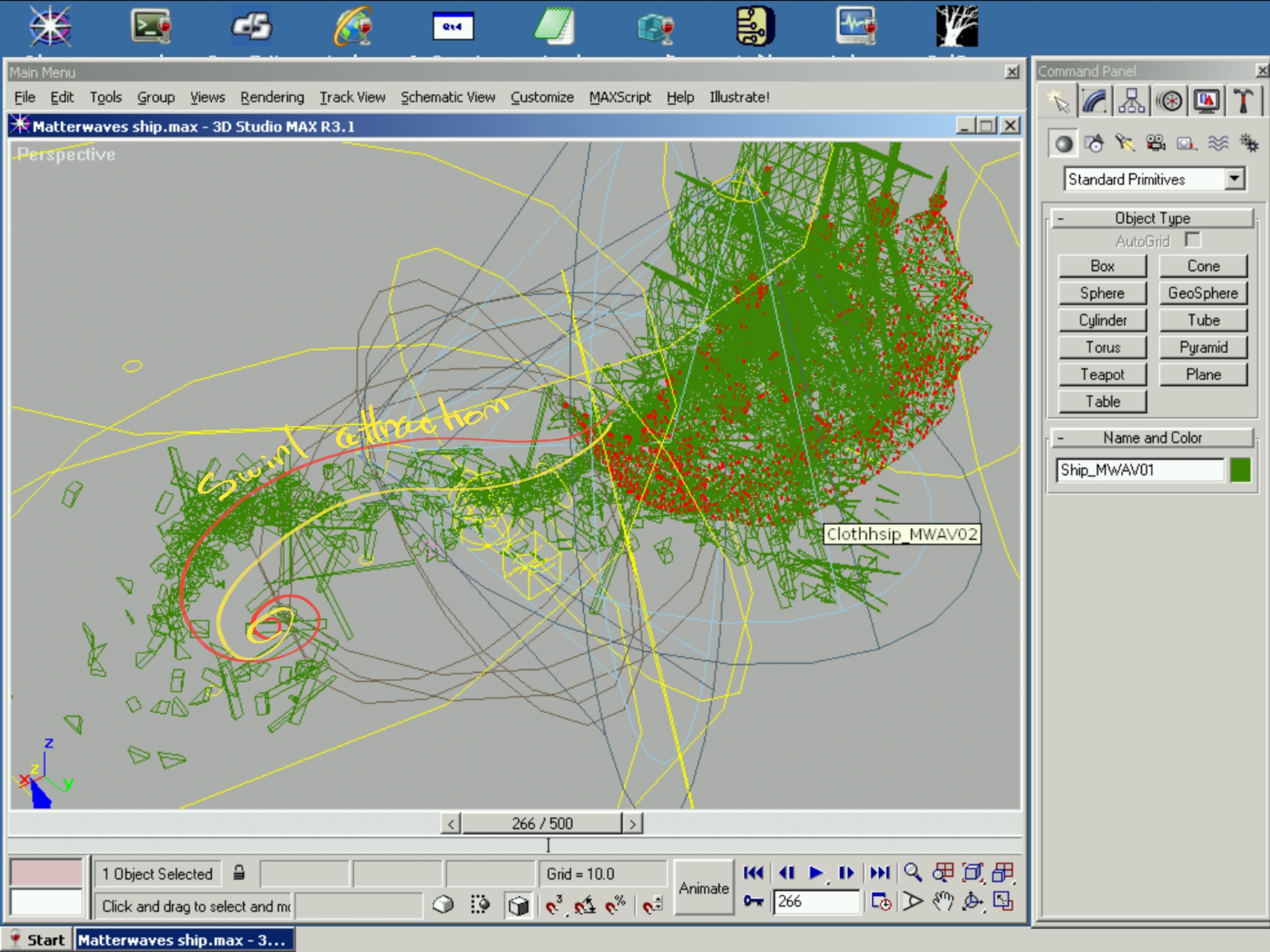Select the Cameras category icon

pyautogui.click(x=1155, y=144)
